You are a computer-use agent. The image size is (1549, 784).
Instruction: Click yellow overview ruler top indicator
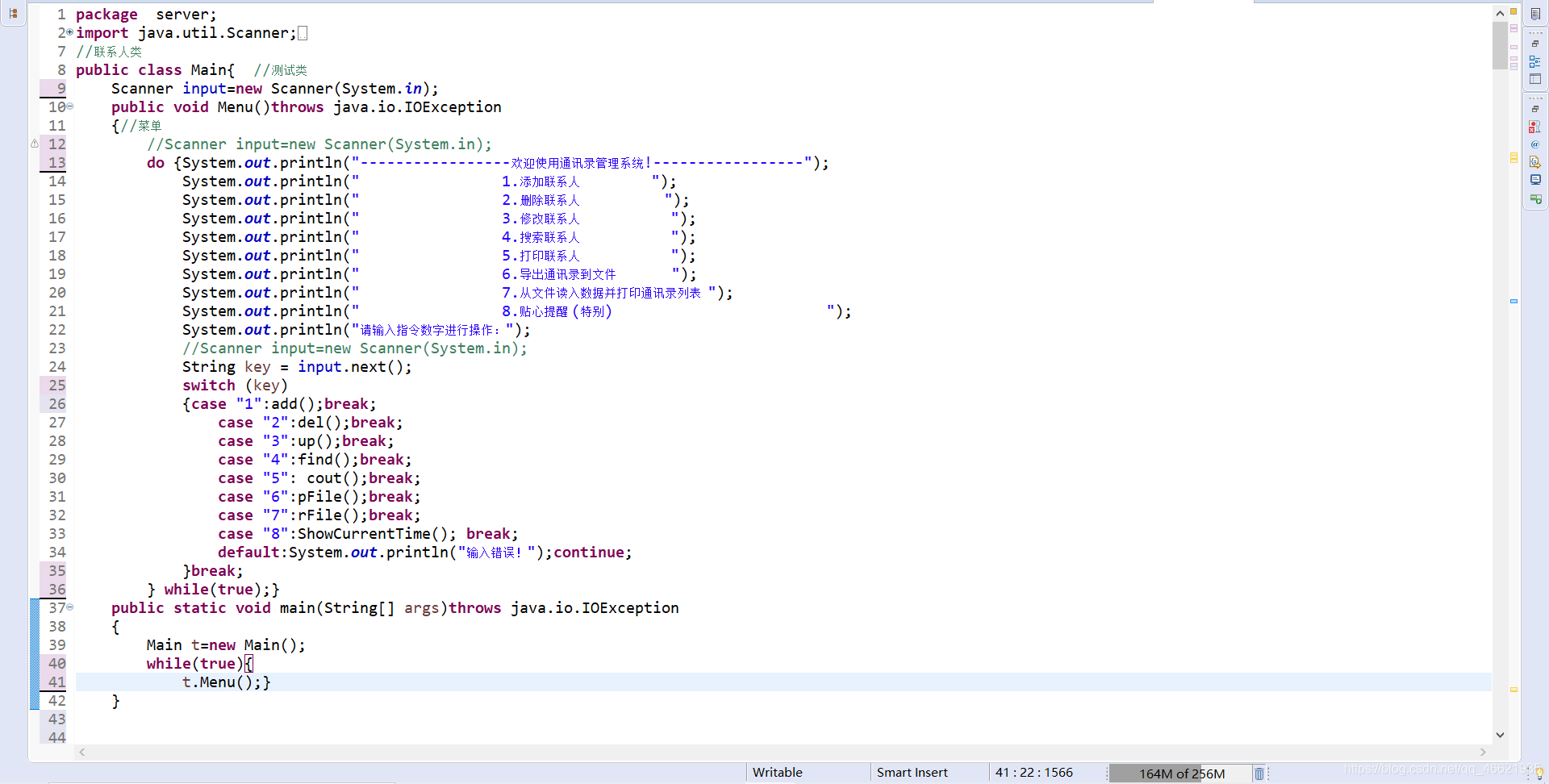point(1514,11)
